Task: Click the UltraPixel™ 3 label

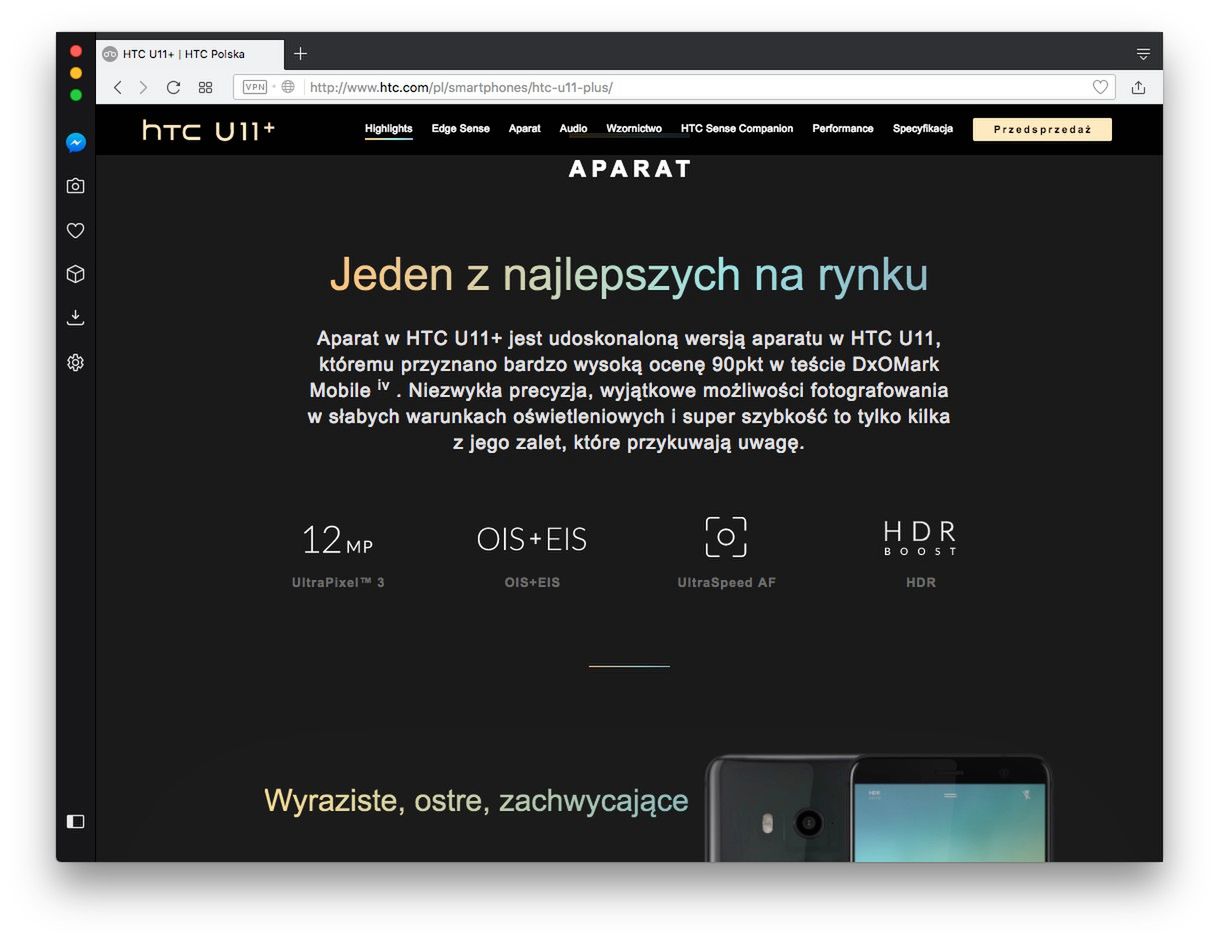Action: [x=338, y=582]
